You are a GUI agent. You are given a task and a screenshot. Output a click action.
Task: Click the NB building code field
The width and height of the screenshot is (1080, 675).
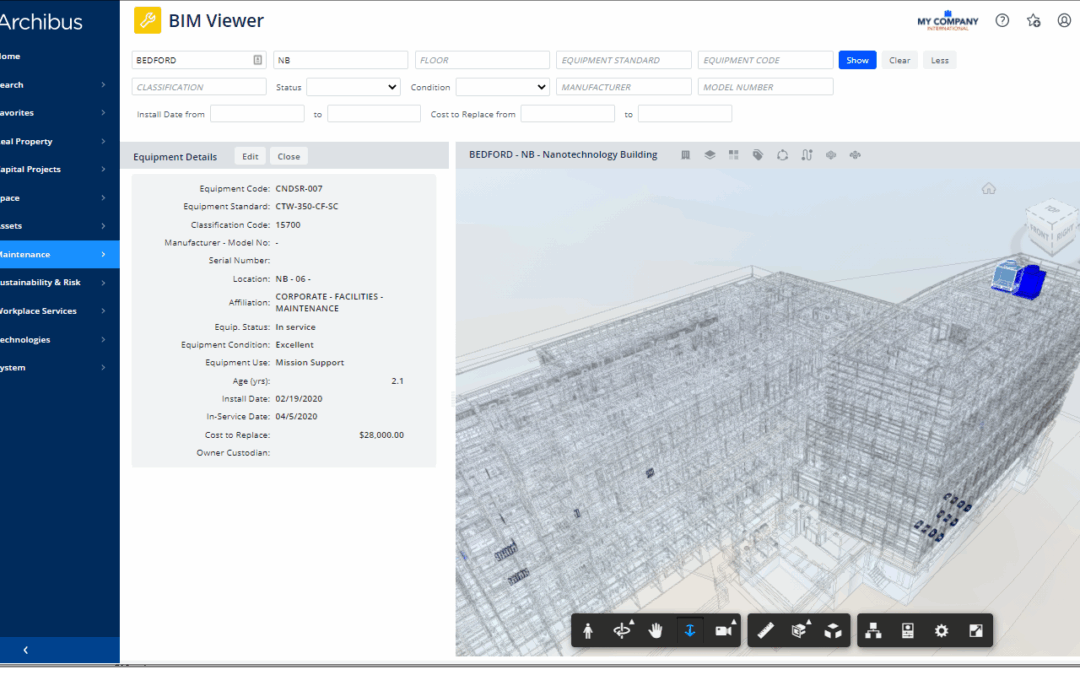click(340, 60)
